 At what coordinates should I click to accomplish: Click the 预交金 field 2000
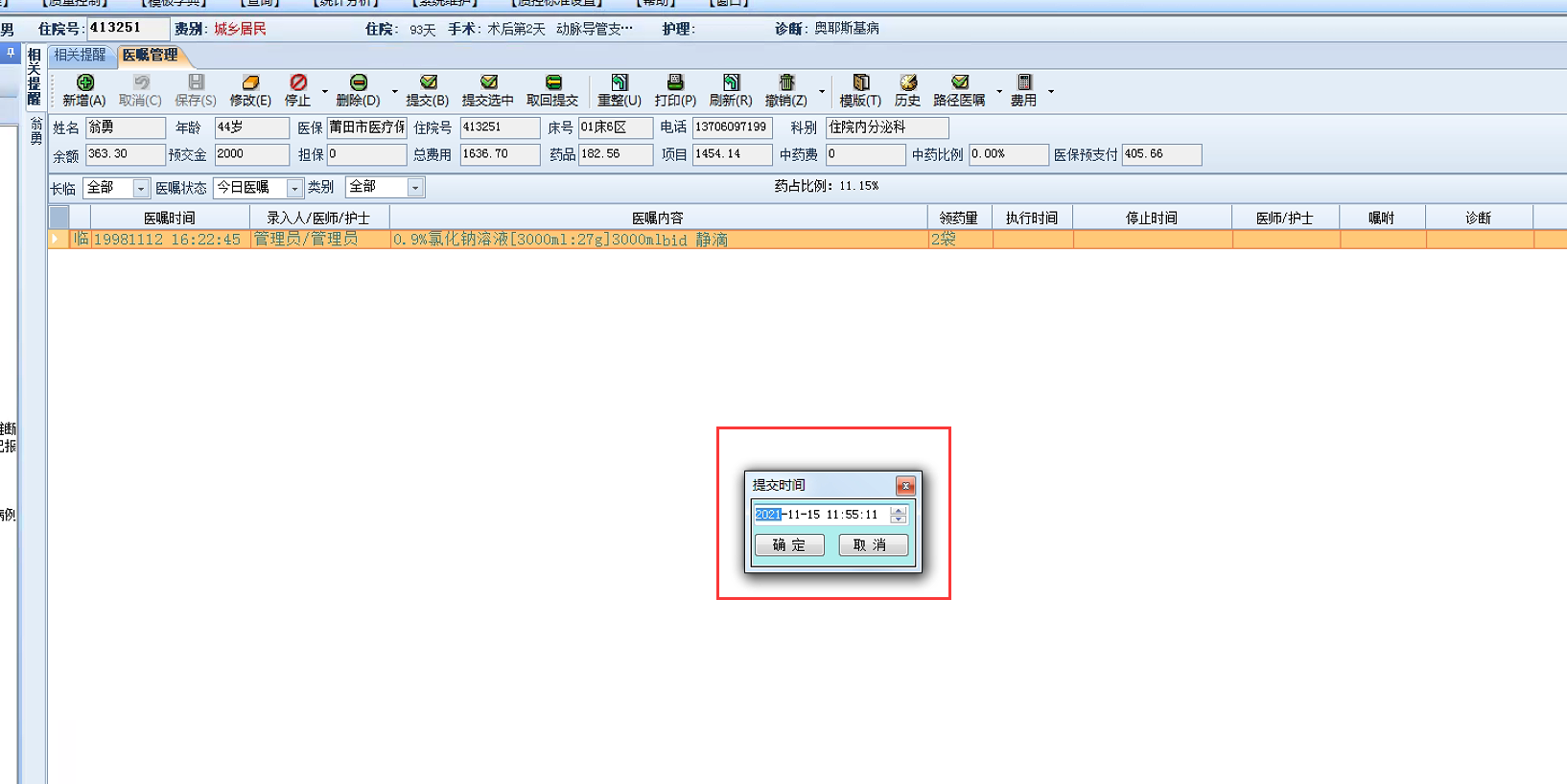[251, 154]
